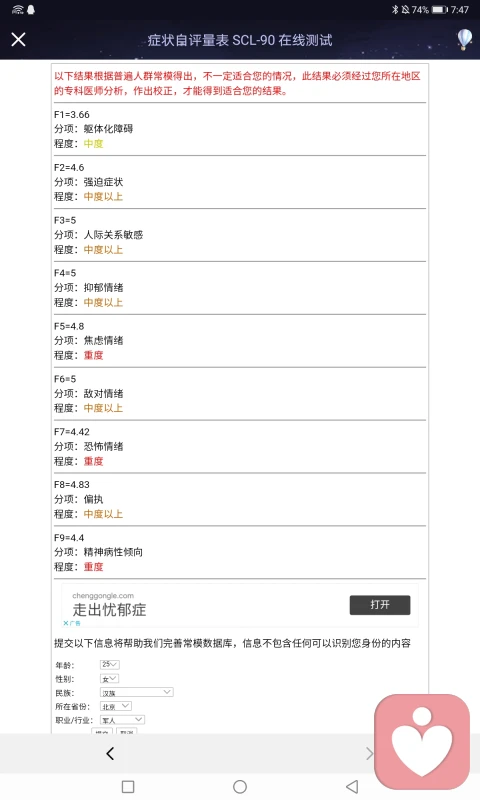Open the 年龄 age dropdown
Image resolution: width=480 pixels, height=800 pixels.
click(110, 664)
